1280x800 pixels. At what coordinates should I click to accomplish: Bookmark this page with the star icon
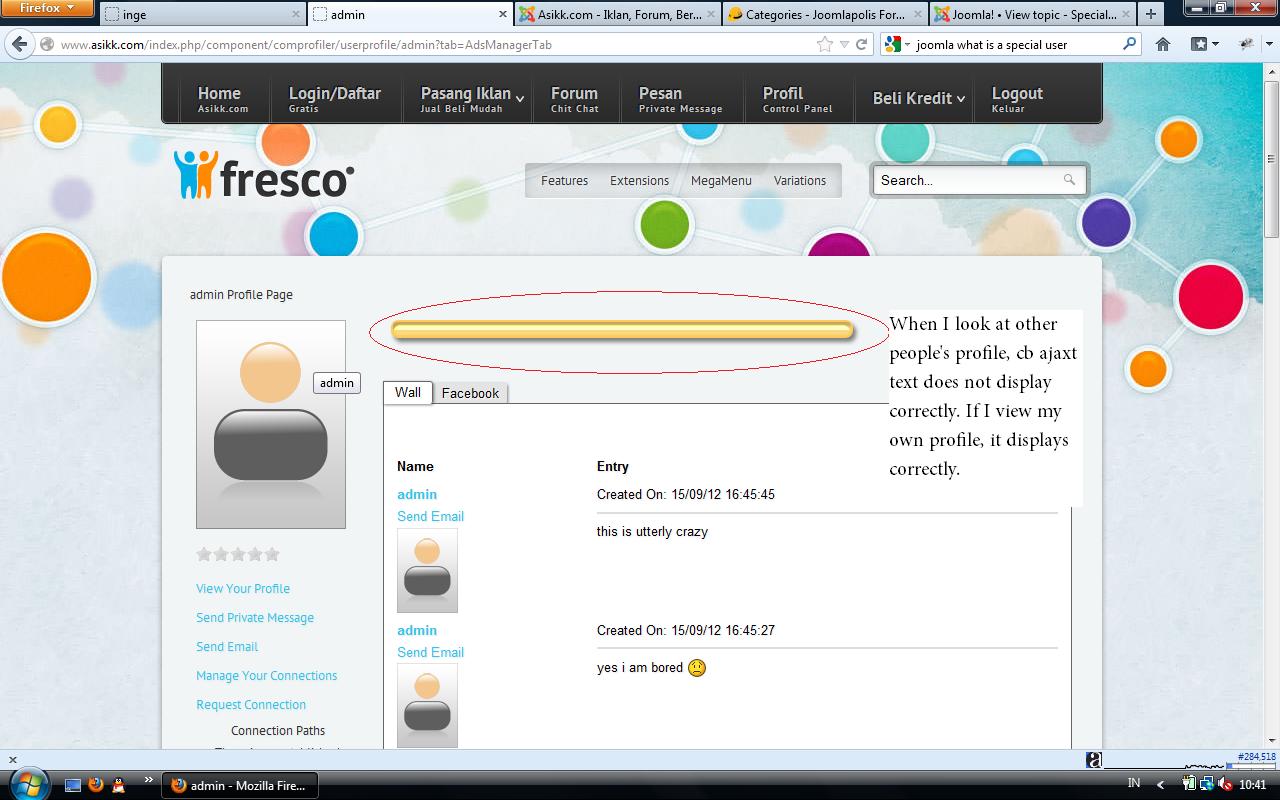coord(825,44)
